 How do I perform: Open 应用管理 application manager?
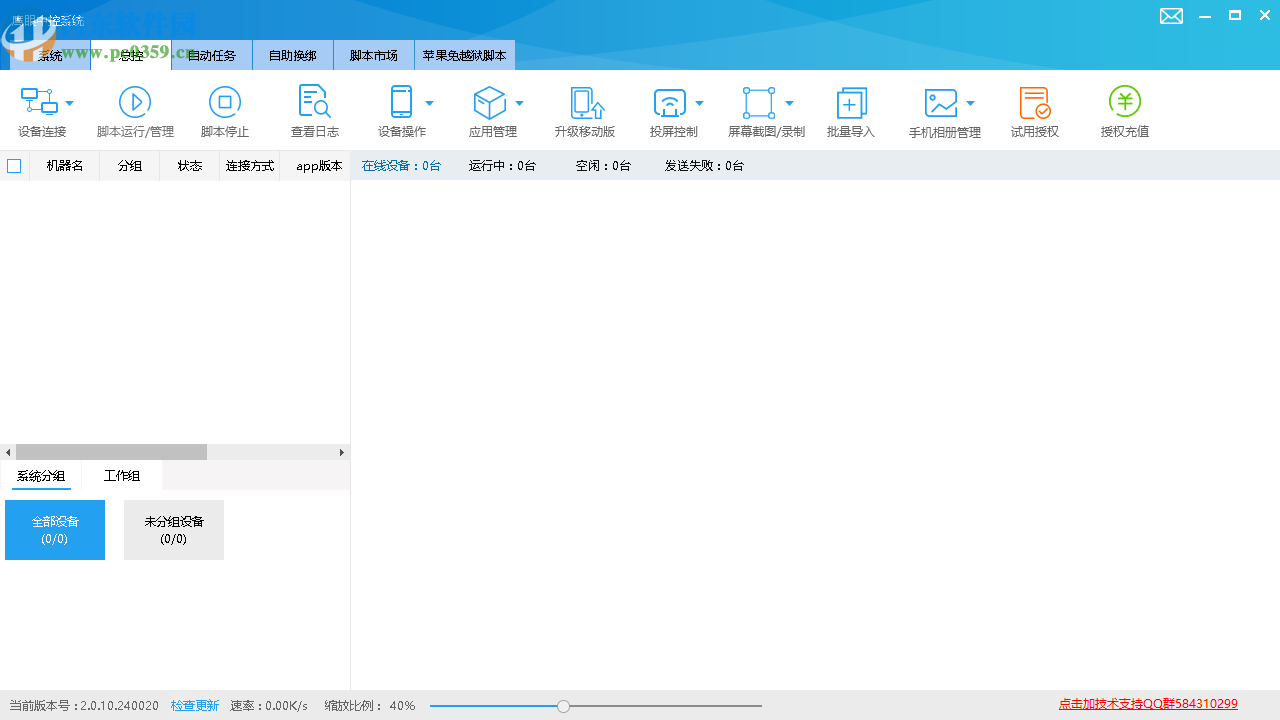[x=490, y=102]
